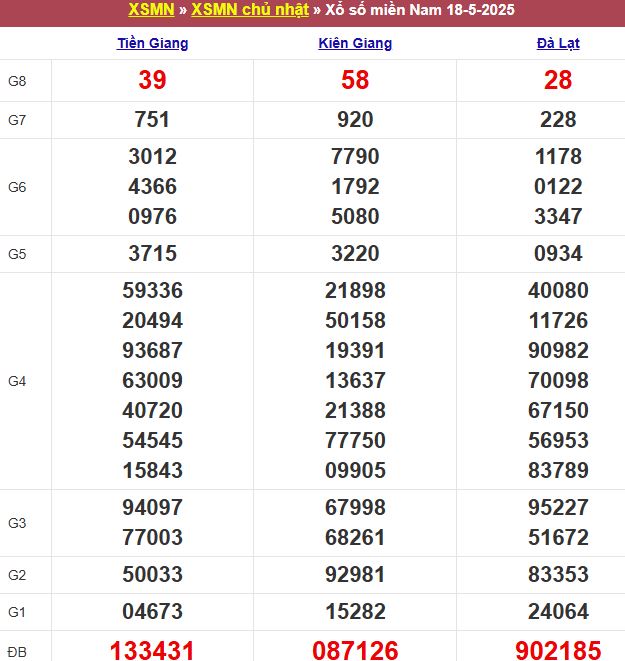This screenshot has width=625, height=661.
Task: Click G3 number 67998
Action: coord(355,507)
